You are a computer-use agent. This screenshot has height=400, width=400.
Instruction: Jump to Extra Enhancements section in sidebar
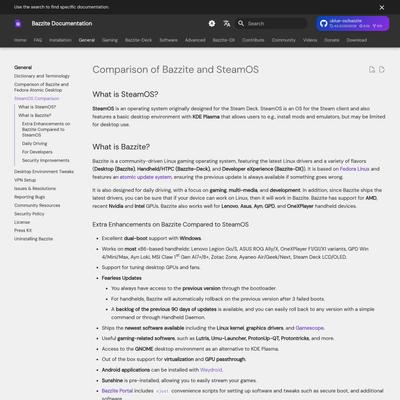pos(46,129)
